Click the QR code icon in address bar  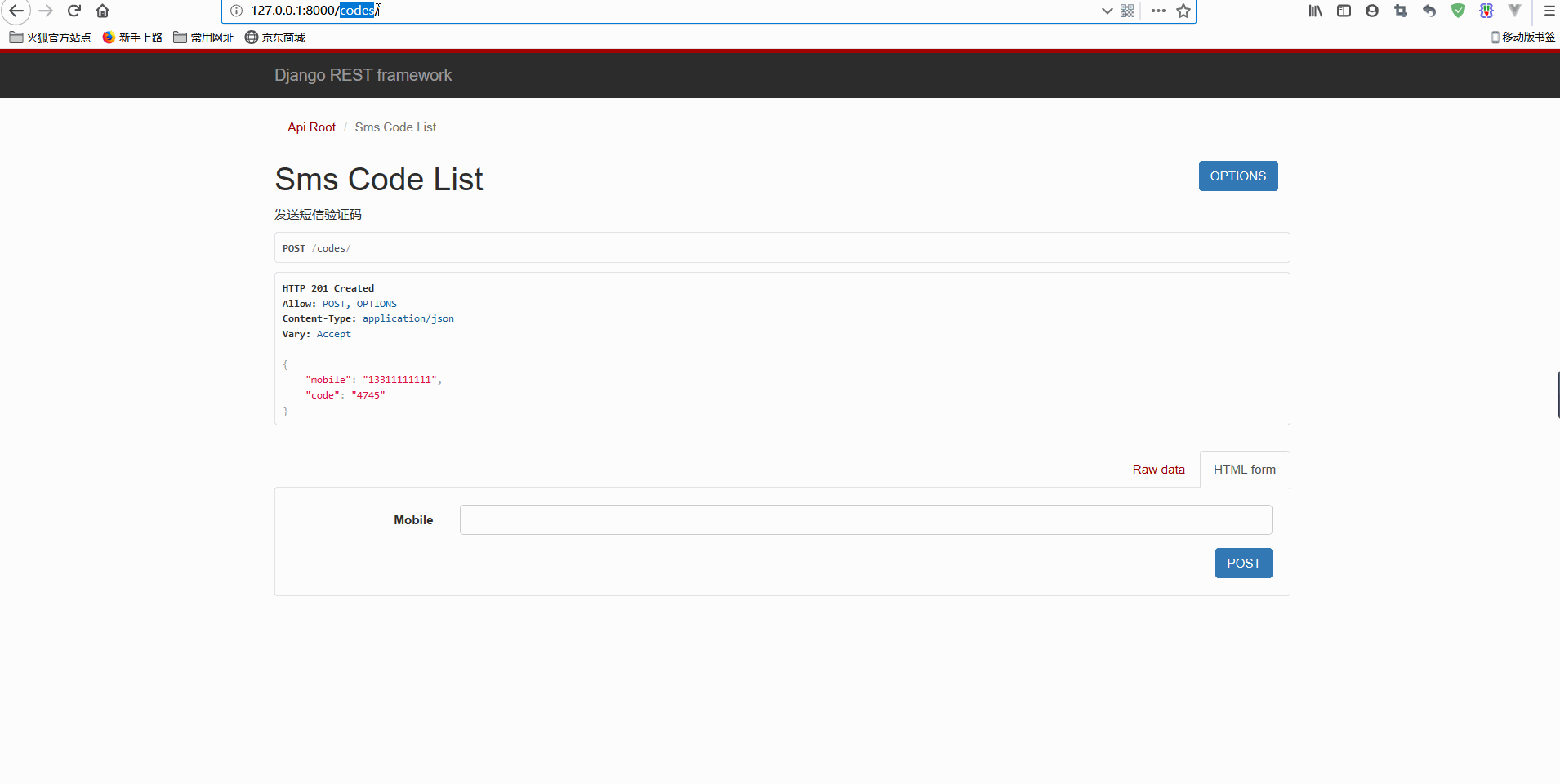coord(1127,11)
